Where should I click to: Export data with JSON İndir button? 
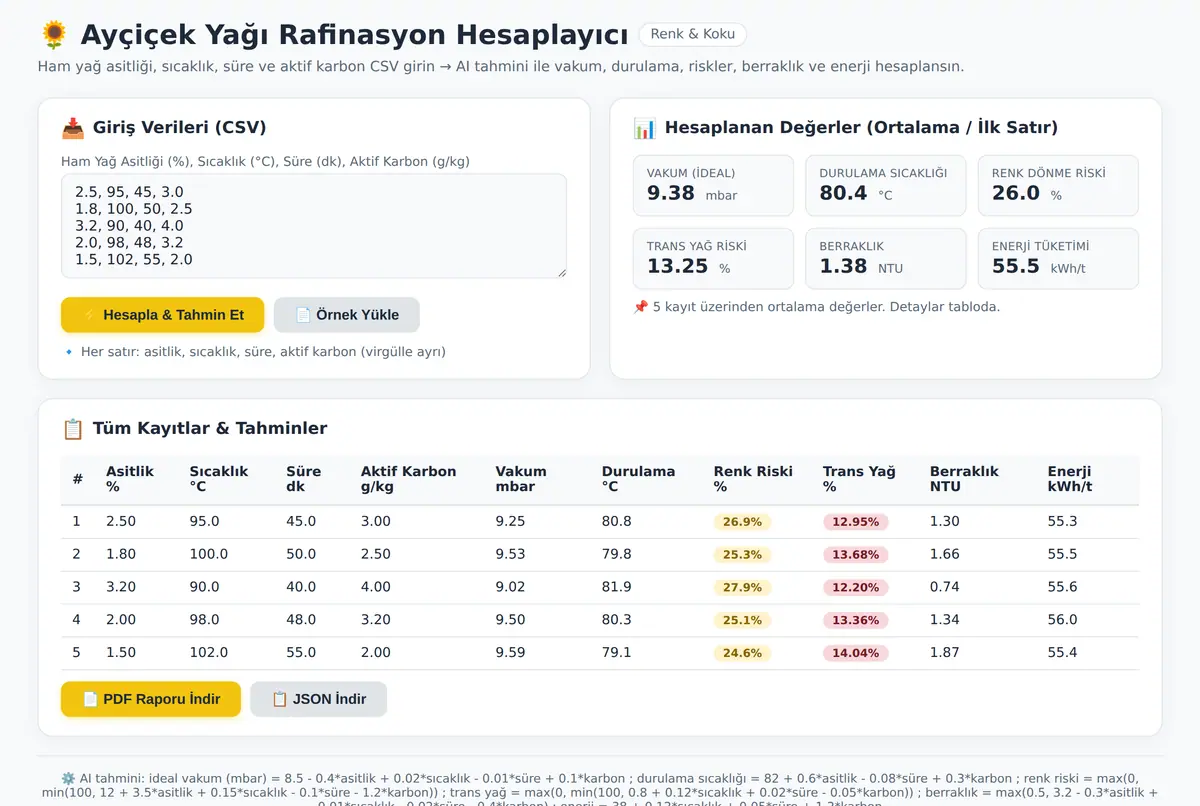click(x=318, y=699)
